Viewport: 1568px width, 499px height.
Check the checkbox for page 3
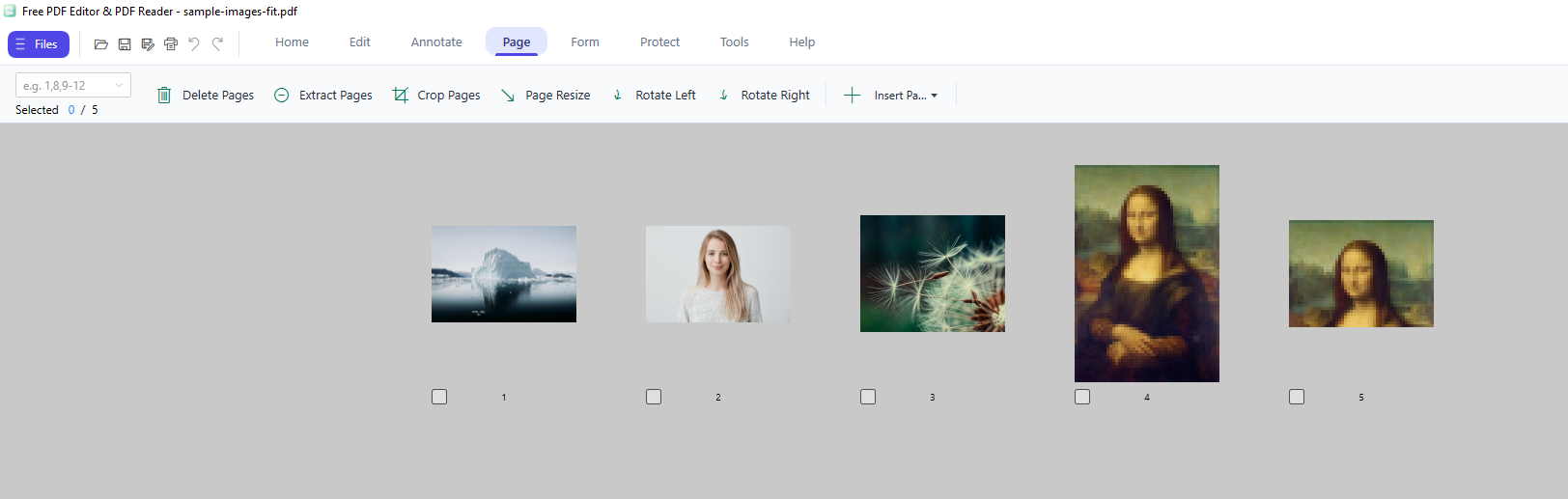click(868, 397)
